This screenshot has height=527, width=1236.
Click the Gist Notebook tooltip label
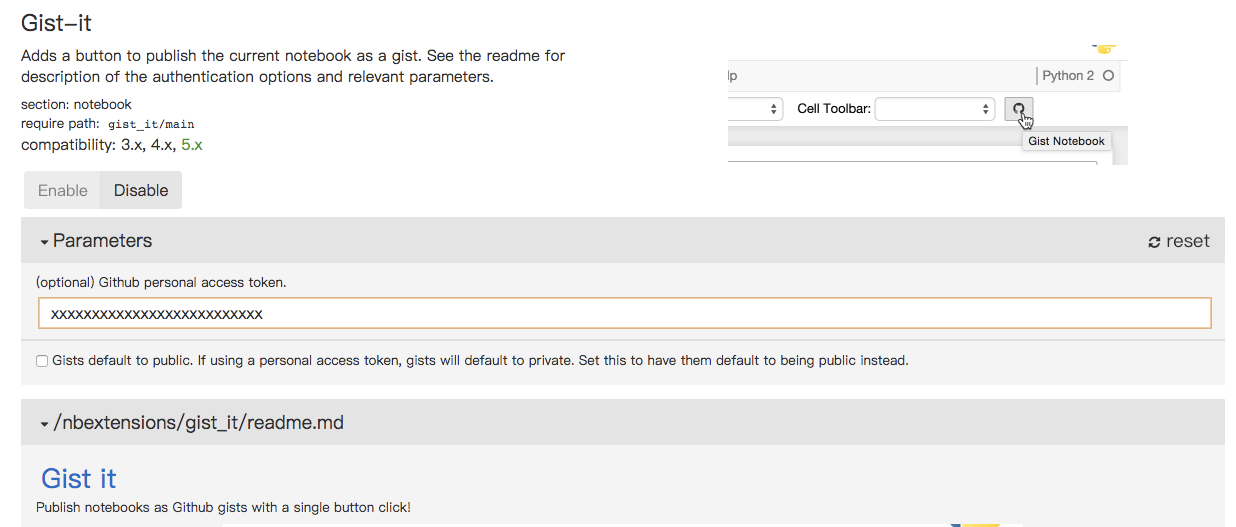[x=1066, y=141]
